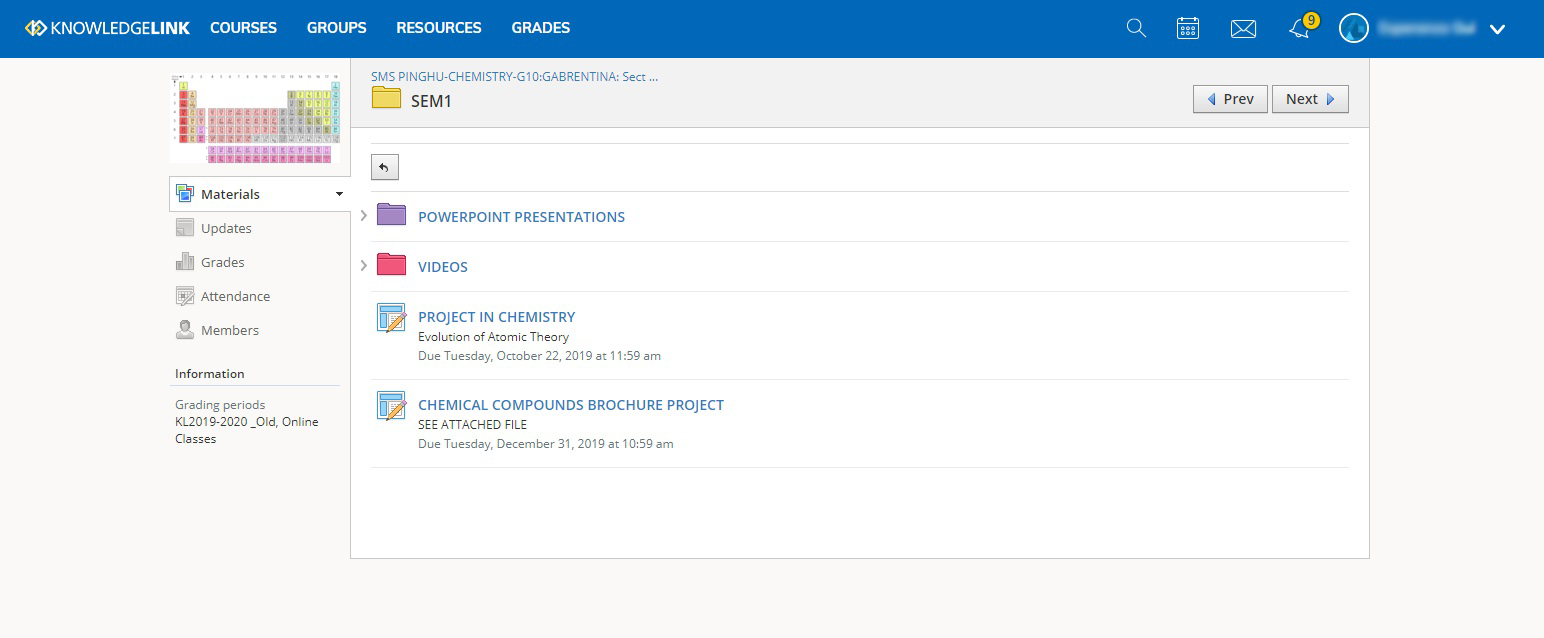Click the back arrow up-folder button
The image size is (1544, 638).
385,167
